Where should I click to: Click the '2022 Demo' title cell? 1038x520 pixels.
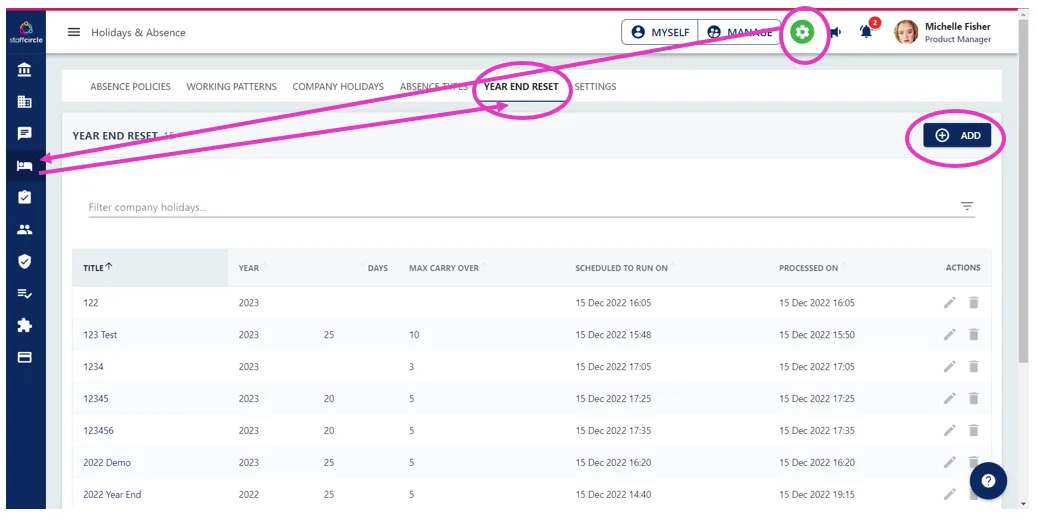click(x=107, y=462)
